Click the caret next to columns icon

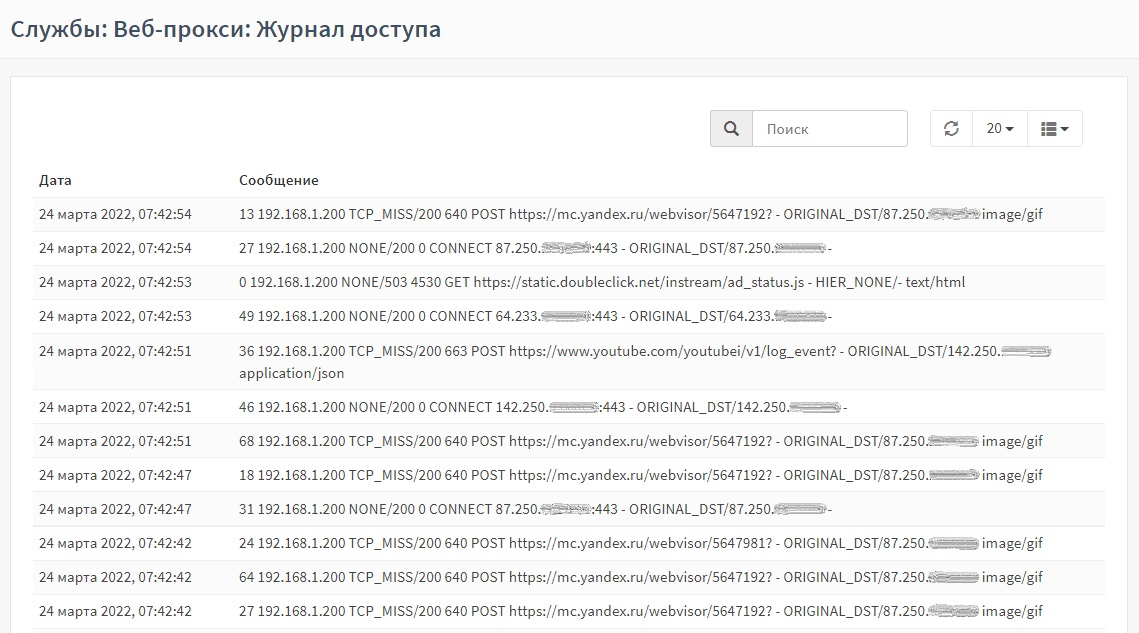[1065, 129]
